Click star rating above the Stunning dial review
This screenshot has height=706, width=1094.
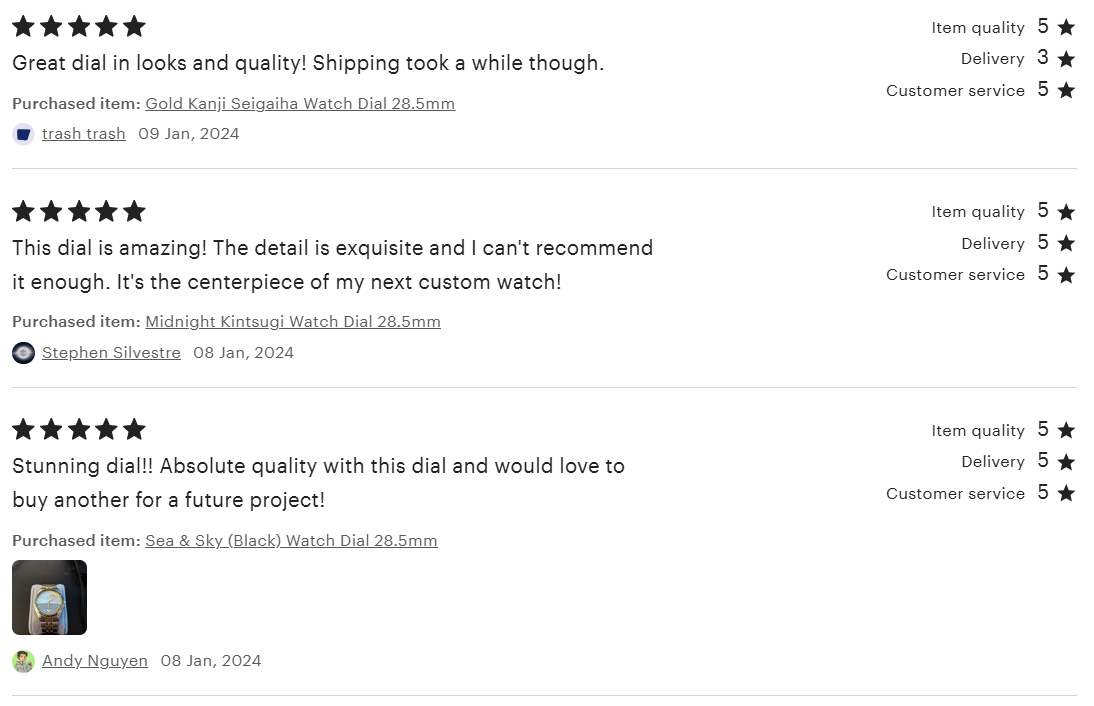[79, 429]
